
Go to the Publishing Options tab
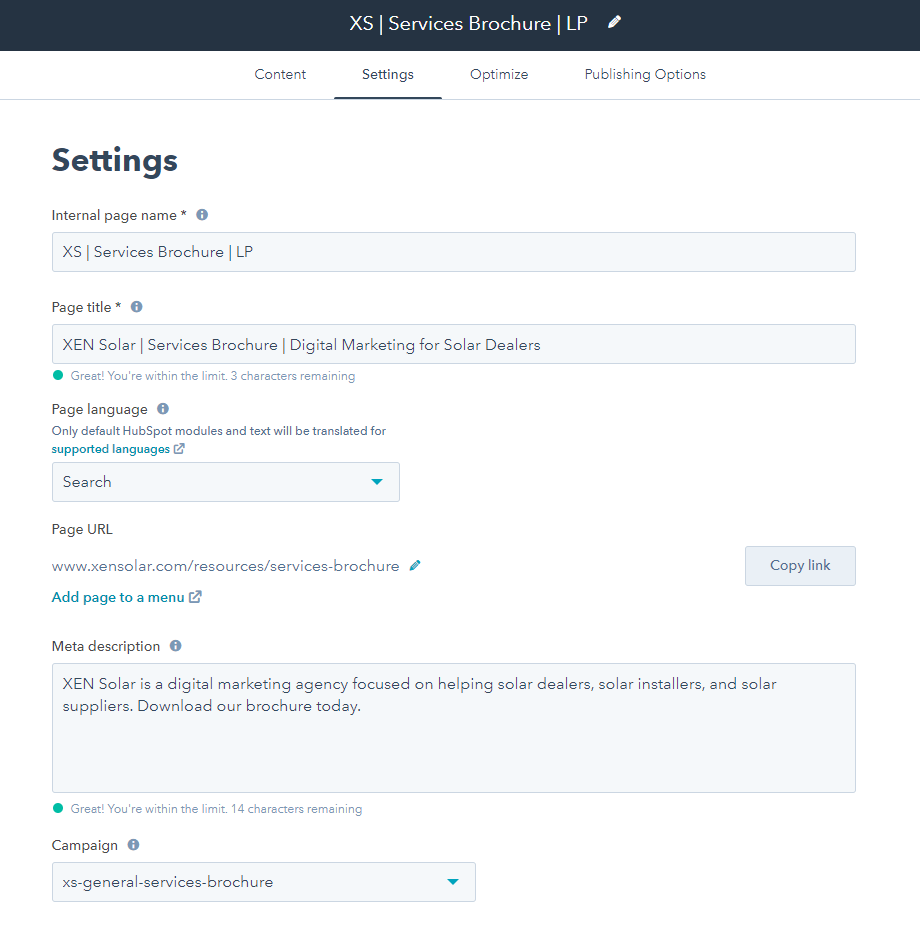pyautogui.click(x=645, y=75)
